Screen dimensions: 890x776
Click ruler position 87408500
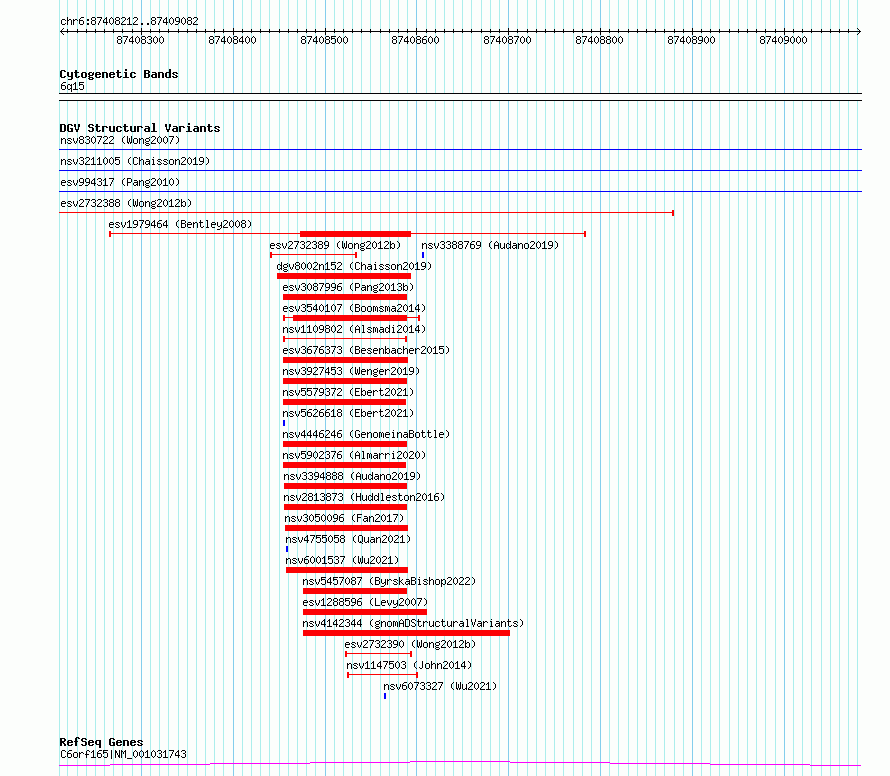[x=324, y=40]
